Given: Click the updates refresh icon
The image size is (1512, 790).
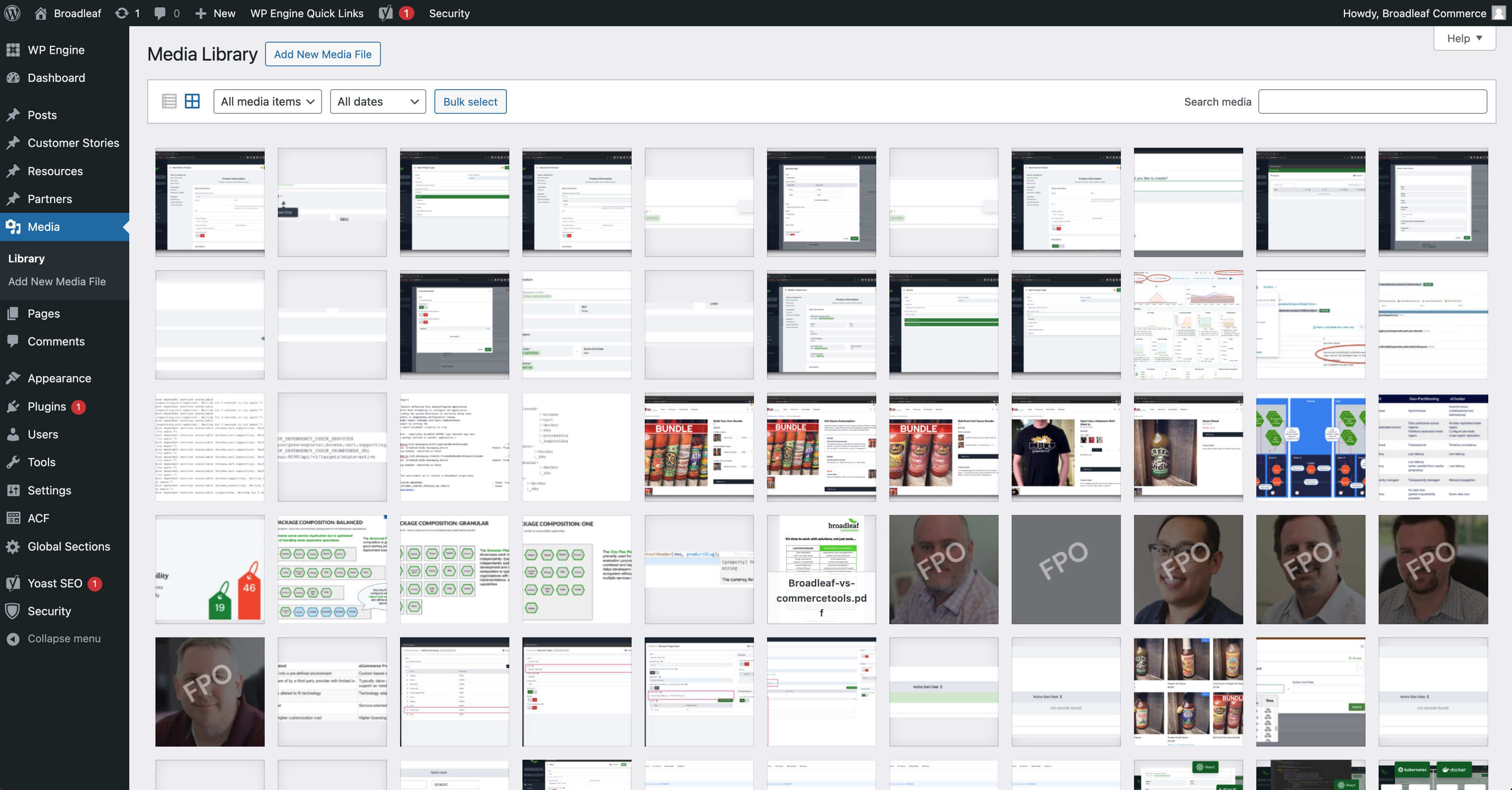Looking at the screenshot, I should tap(122, 13).
